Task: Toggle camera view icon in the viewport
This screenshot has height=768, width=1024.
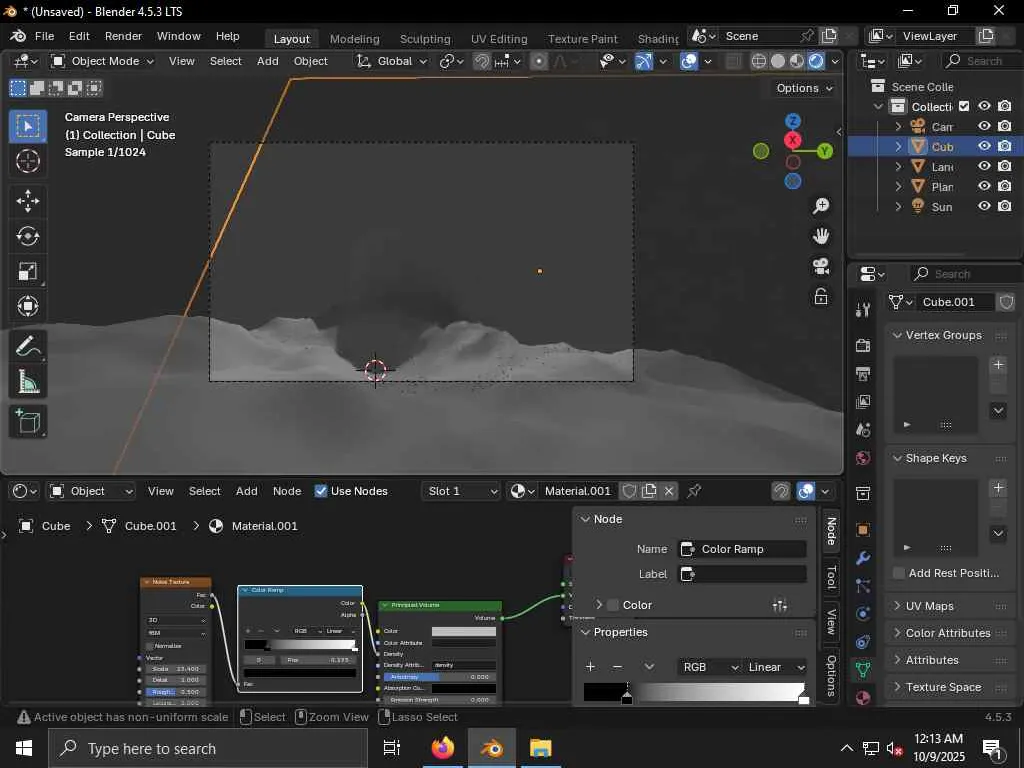Action: tap(821, 266)
